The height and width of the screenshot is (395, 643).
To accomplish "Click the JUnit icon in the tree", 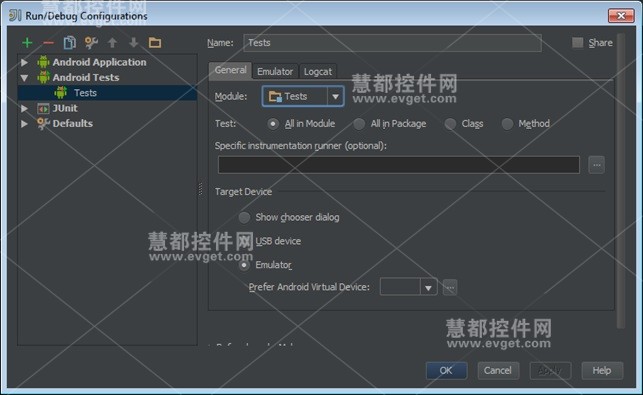I will coord(43,108).
